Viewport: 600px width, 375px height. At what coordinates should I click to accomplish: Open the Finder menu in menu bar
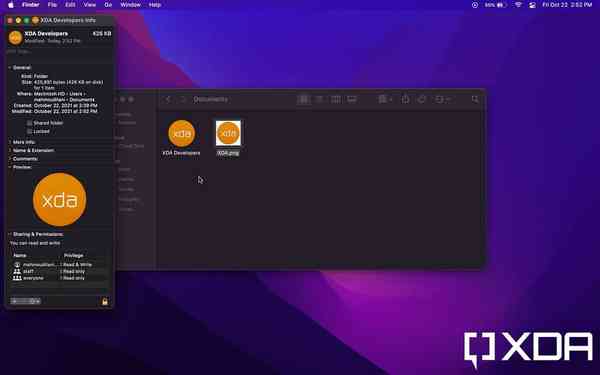click(x=31, y=5)
